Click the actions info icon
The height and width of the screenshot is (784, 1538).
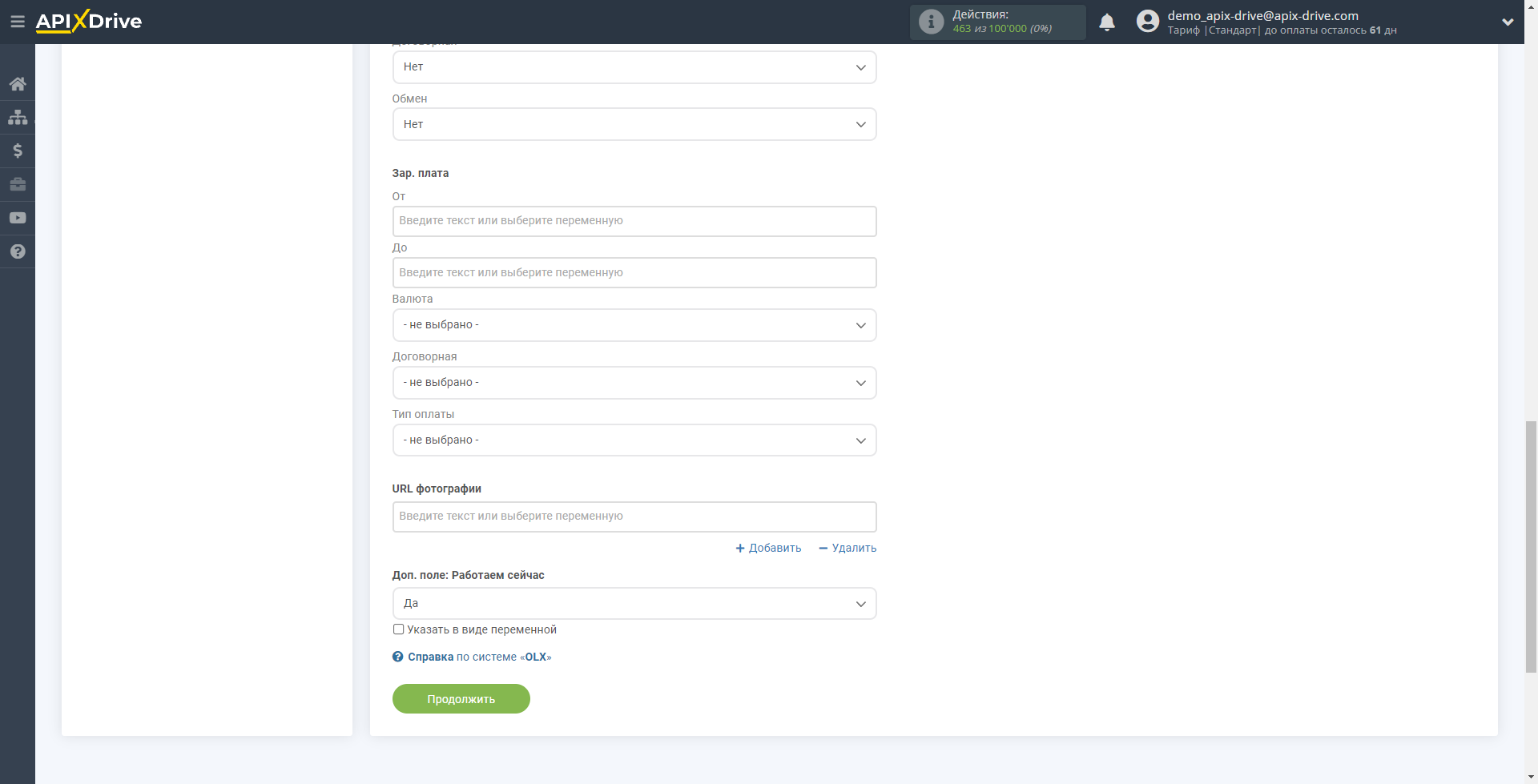click(x=931, y=22)
